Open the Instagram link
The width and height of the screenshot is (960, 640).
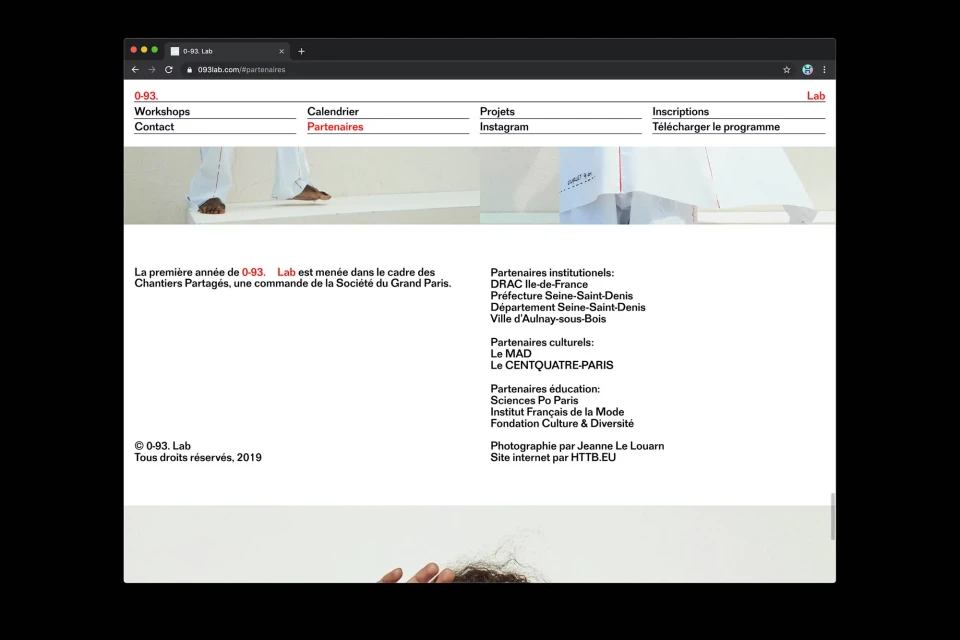(x=504, y=127)
